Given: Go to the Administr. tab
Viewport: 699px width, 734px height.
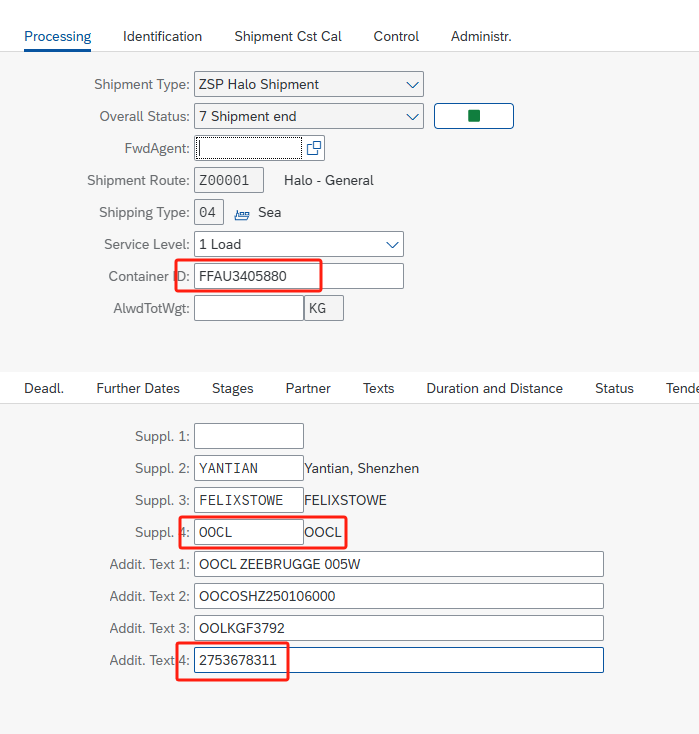Looking at the screenshot, I should click(x=481, y=36).
